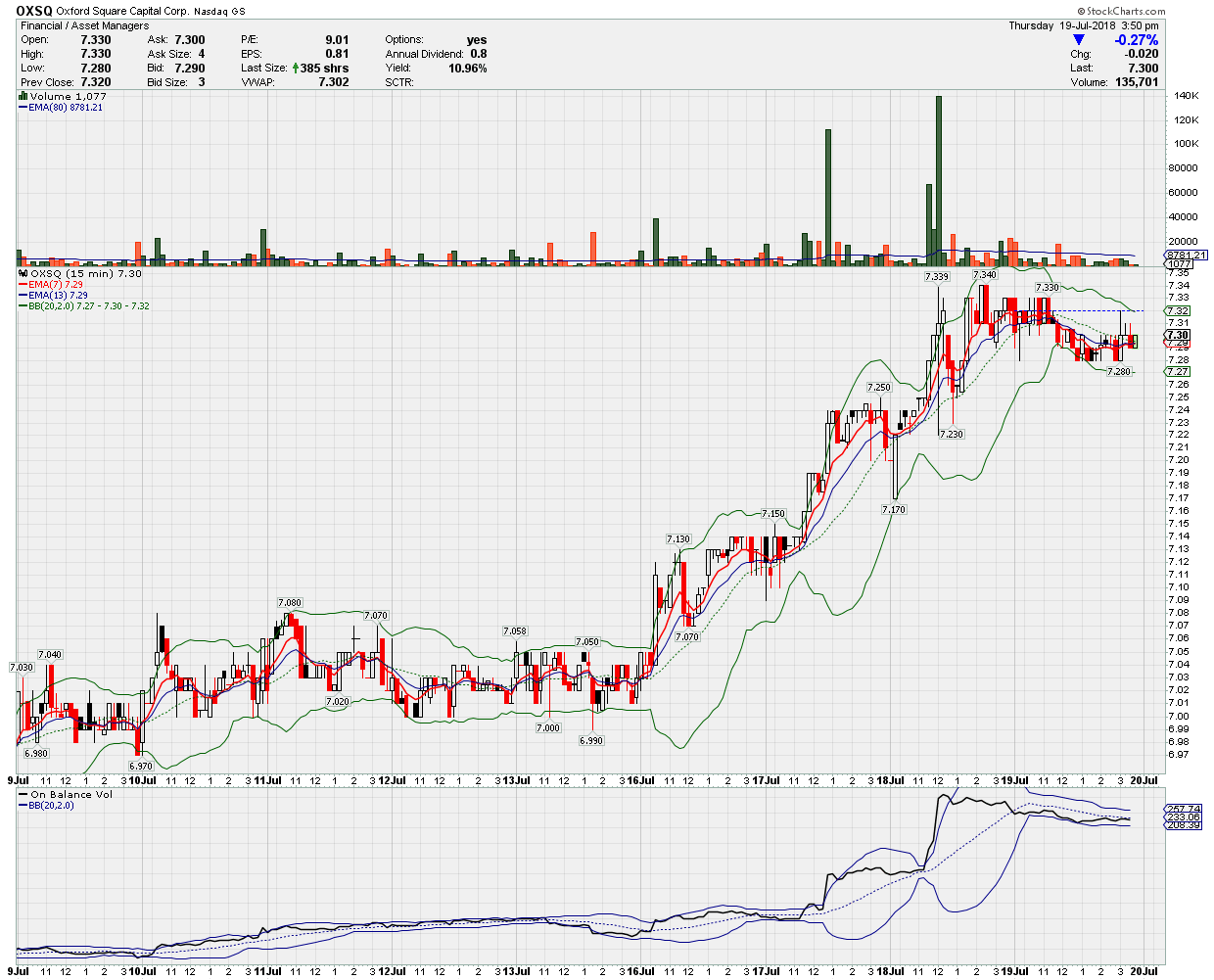Screen dimensions: 1214x980
Task: Click the Financial / Asset Managers sector label
Action: tap(85, 25)
